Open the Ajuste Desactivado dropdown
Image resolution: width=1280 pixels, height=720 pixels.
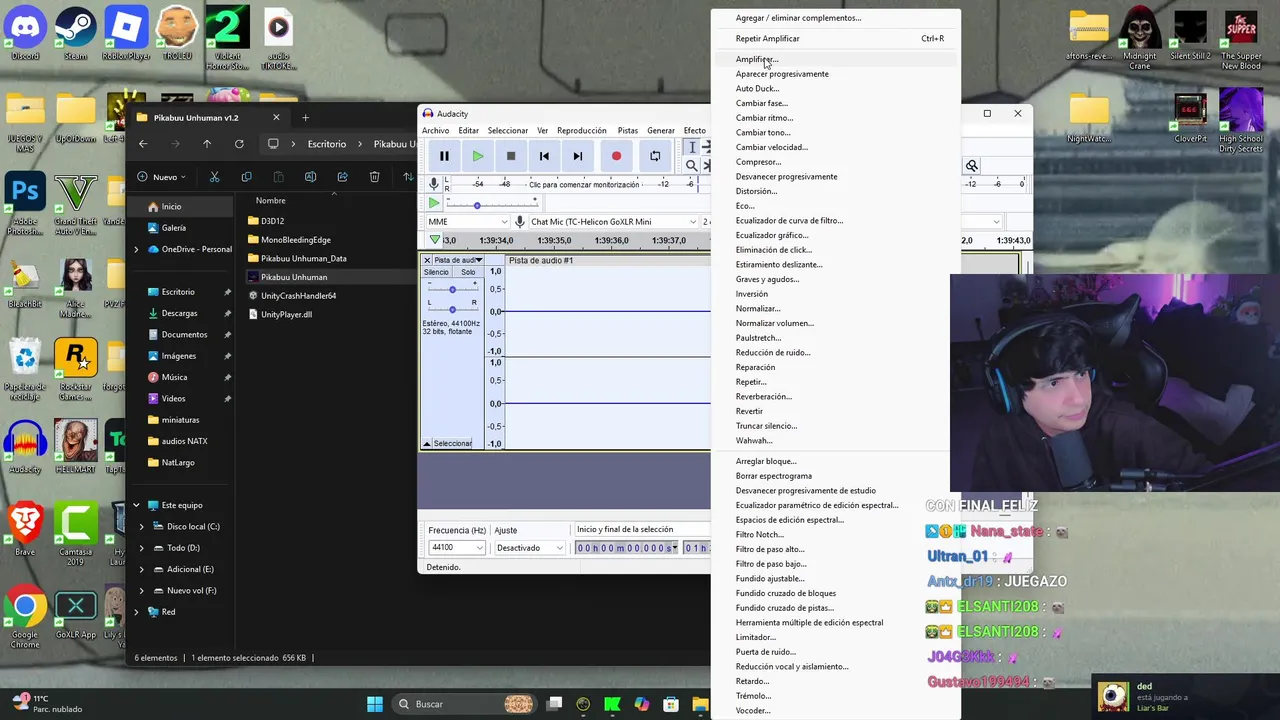click(530, 547)
